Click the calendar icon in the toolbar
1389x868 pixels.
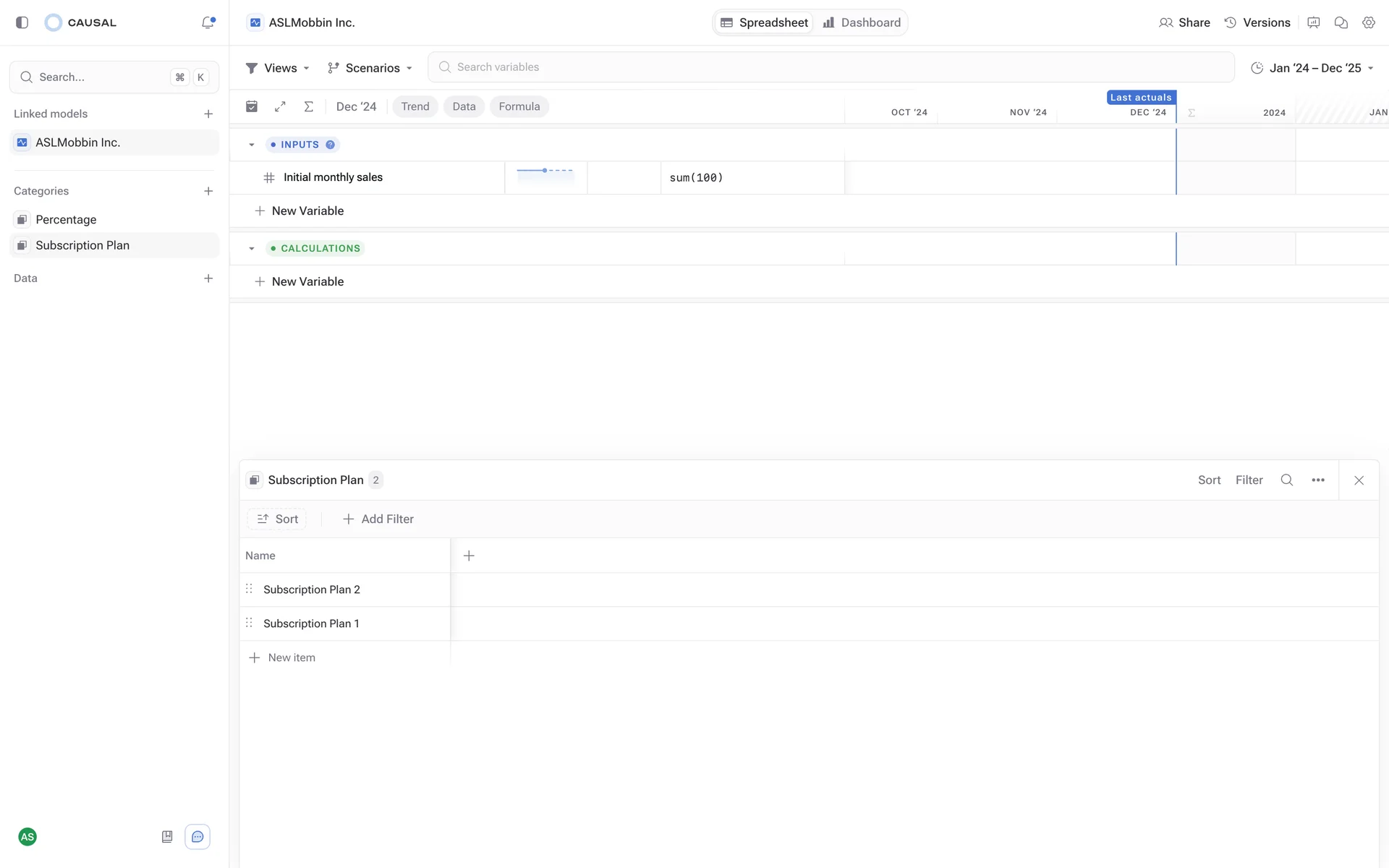point(252,106)
